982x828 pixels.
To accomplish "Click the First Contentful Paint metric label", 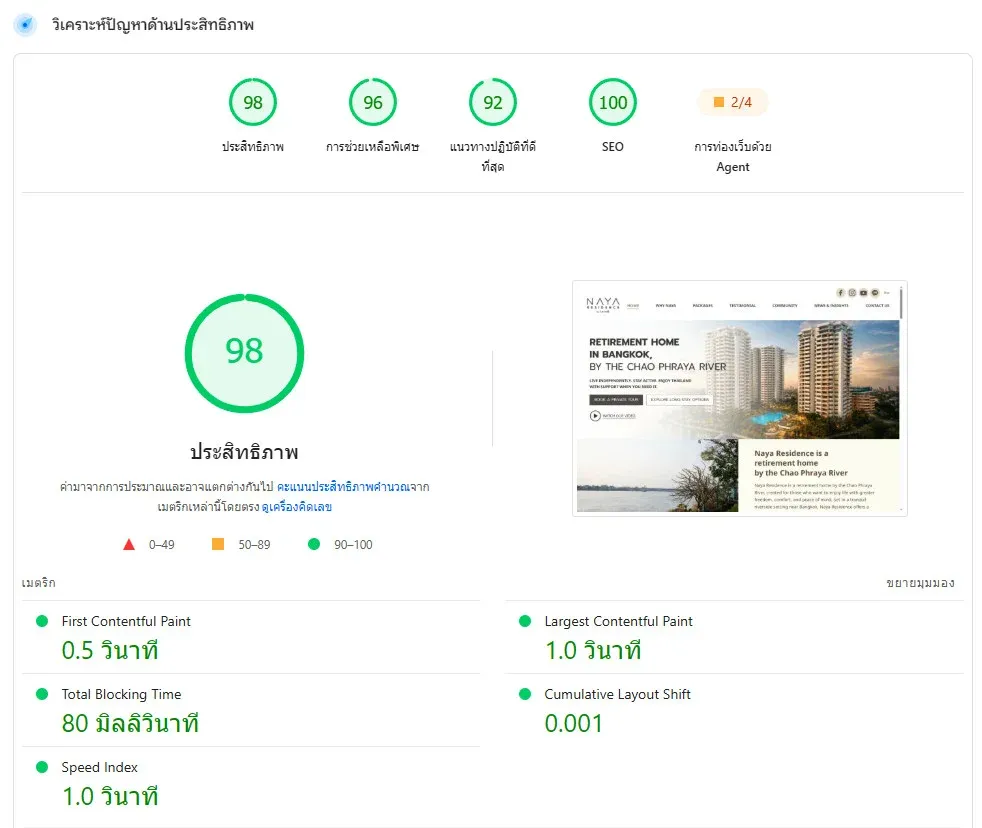I will click(x=126, y=621).
